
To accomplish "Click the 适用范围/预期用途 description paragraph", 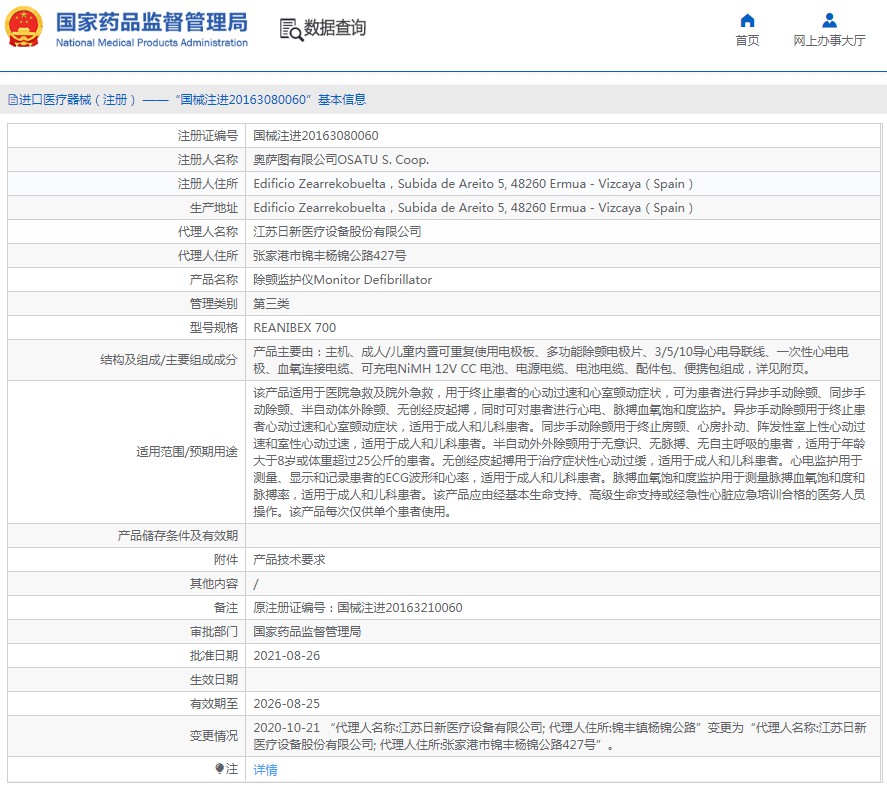I will (x=559, y=452).
